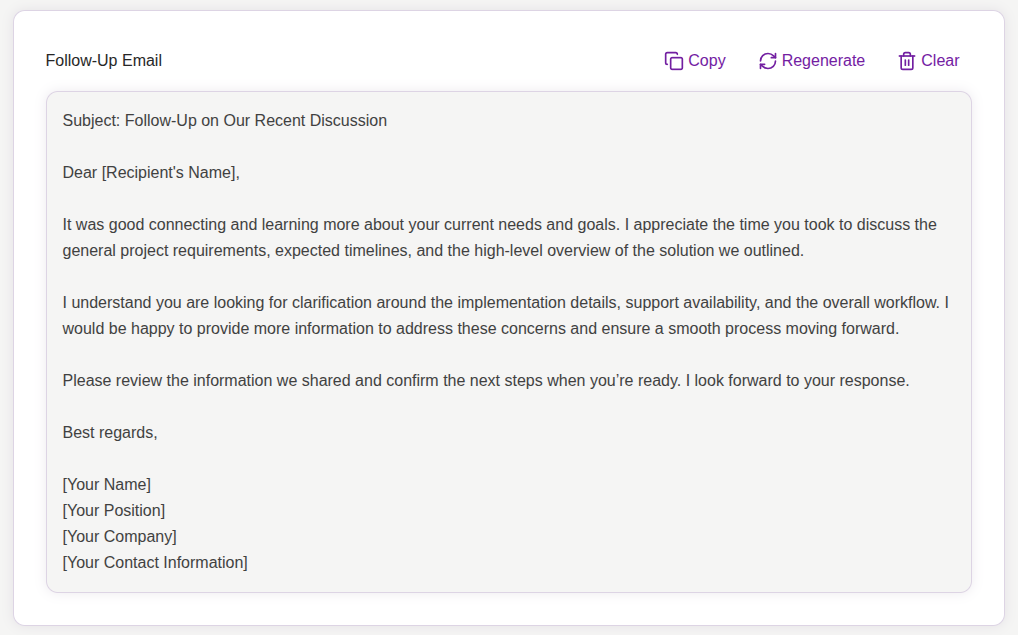
Task: Click the purple trash icon at top right
Action: pyautogui.click(x=907, y=60)
